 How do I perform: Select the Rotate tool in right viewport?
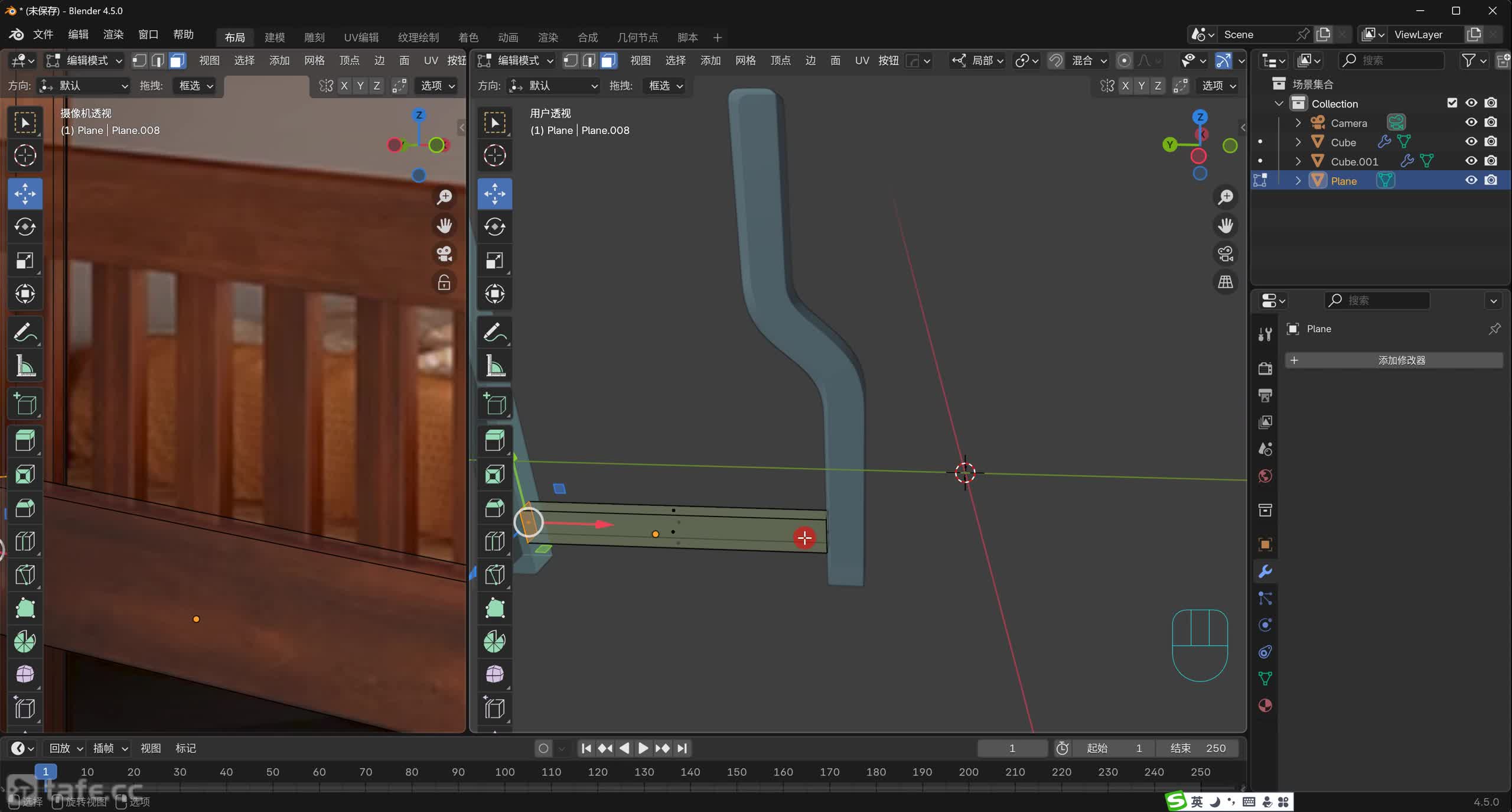click(494, 227)
